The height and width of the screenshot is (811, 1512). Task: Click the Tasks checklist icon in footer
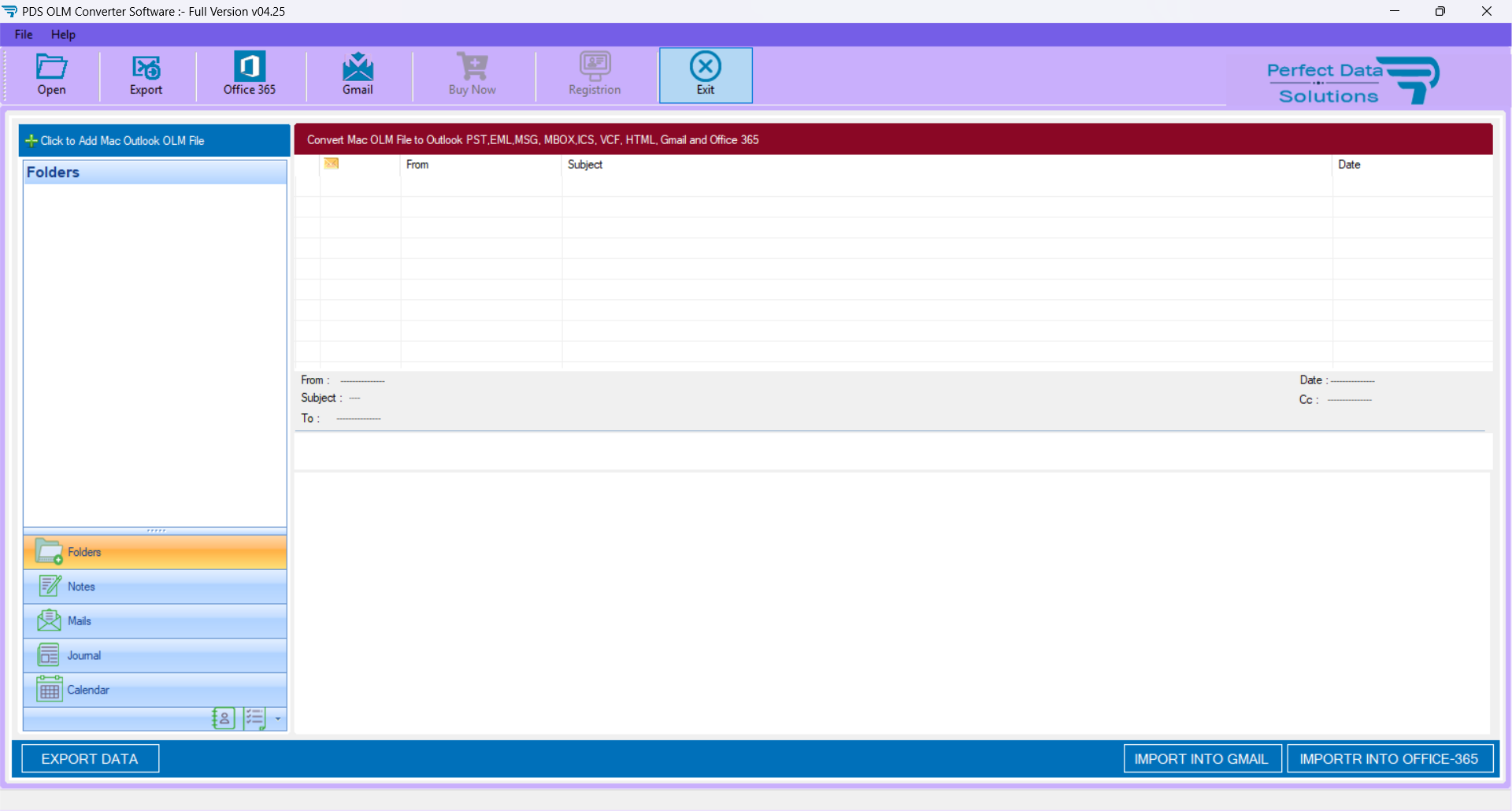[255, 718]
